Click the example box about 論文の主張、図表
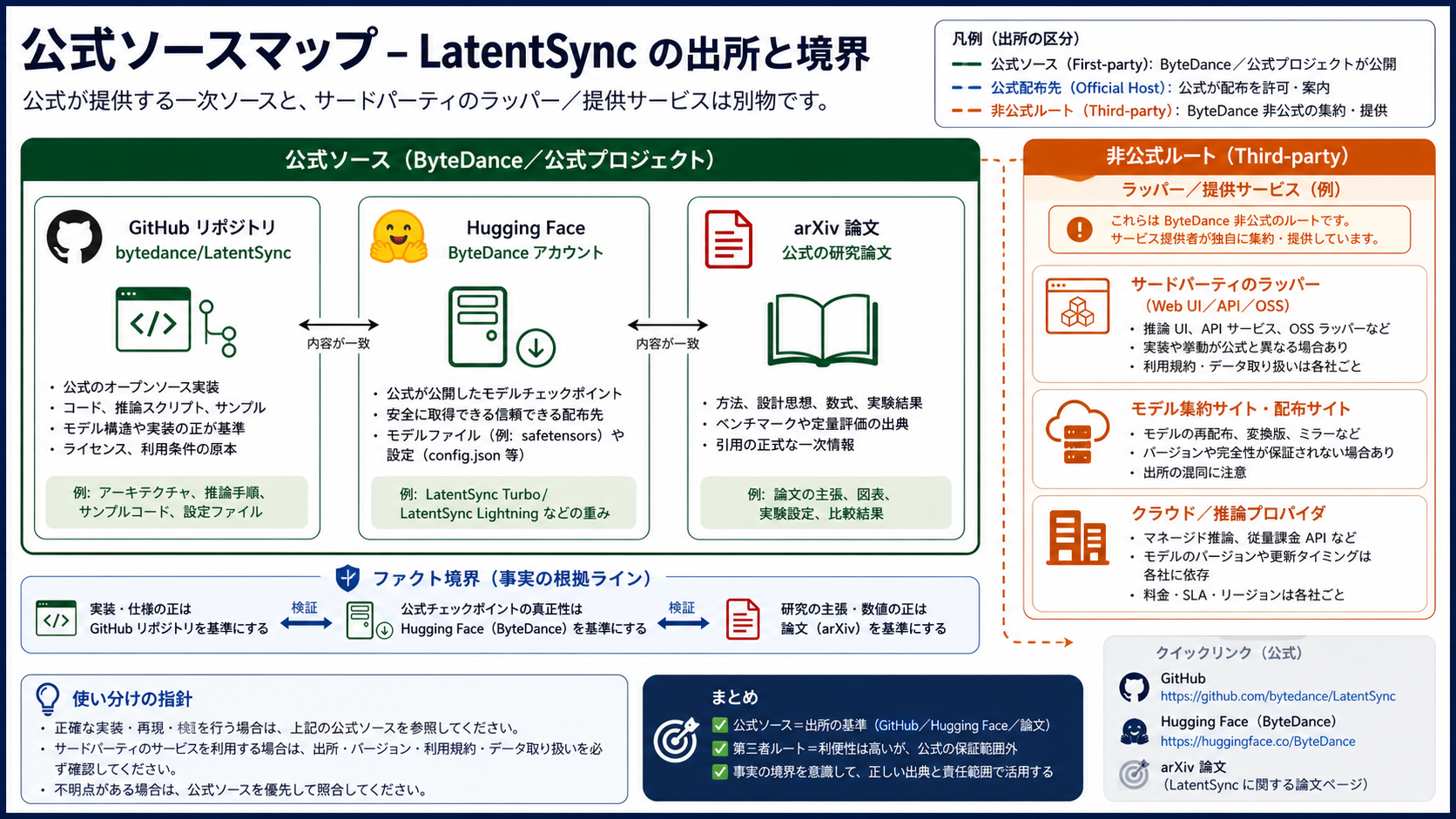This screenshot has height=819, width=1456. click(826, 503)
